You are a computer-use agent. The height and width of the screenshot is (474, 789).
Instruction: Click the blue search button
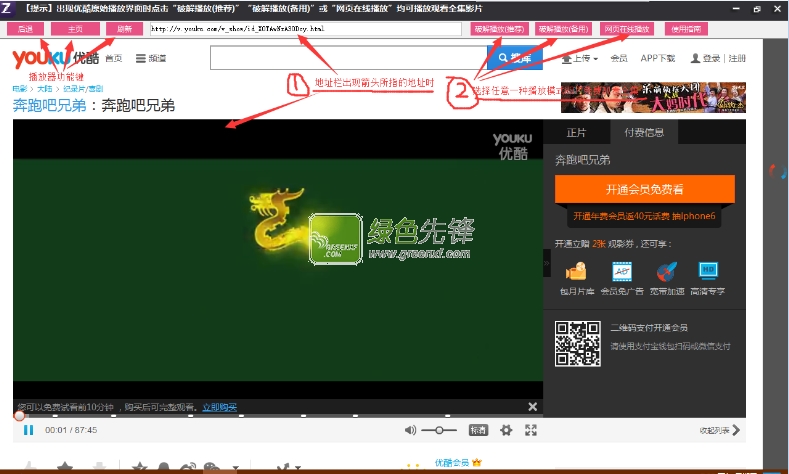click(x=514, y=58)
